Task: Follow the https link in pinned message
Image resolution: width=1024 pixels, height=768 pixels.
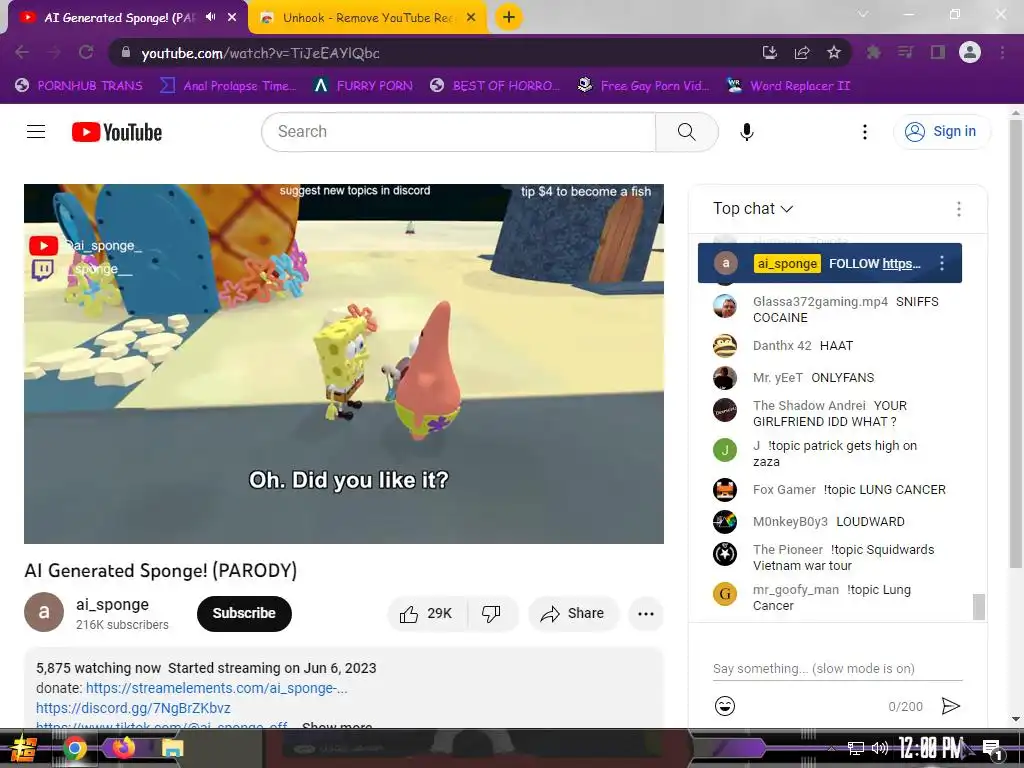Action: pyautogui.click(x=901, y=263)
